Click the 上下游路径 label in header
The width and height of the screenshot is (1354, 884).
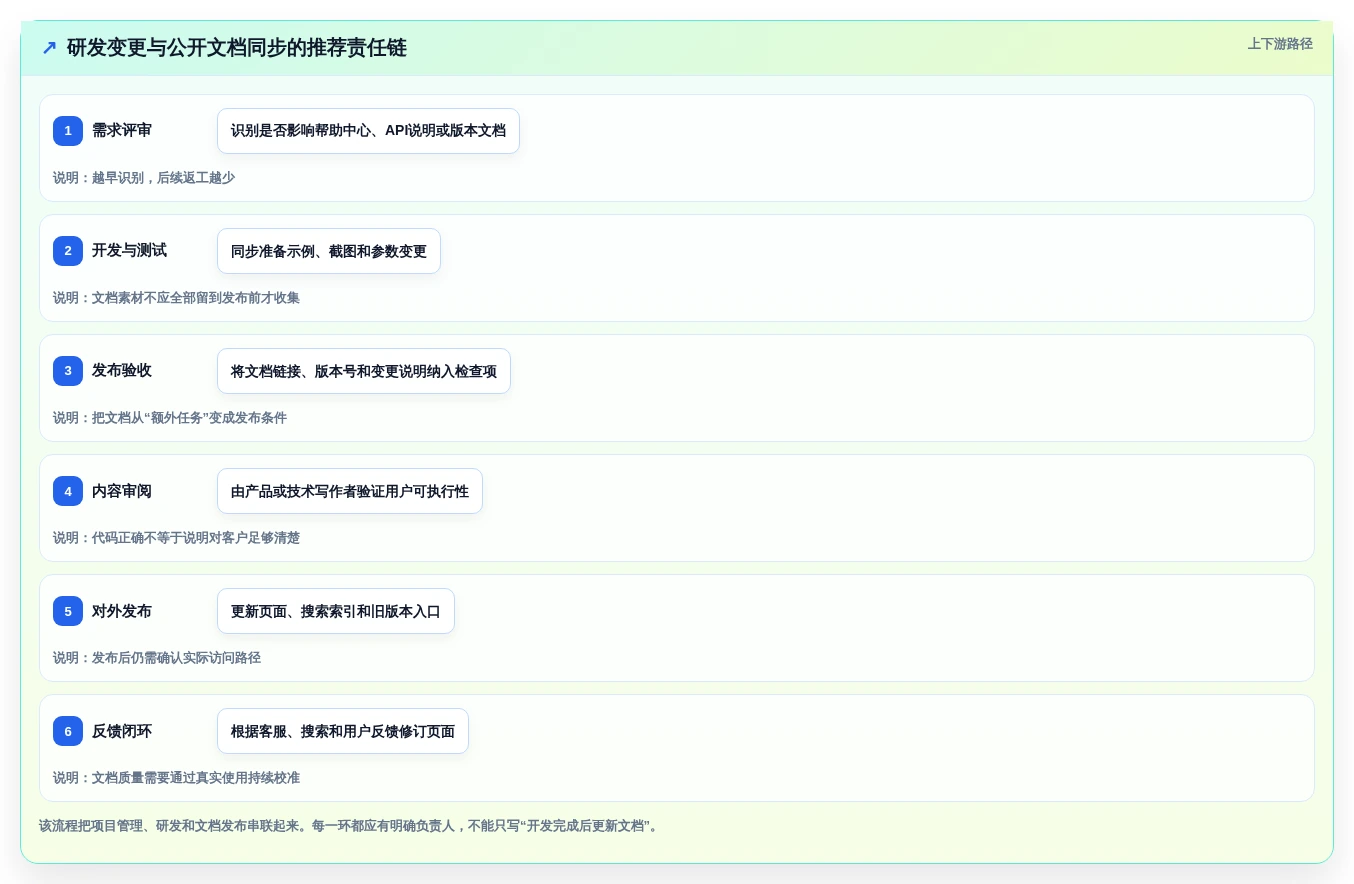pyautogui.click(x=1280, y=44)
